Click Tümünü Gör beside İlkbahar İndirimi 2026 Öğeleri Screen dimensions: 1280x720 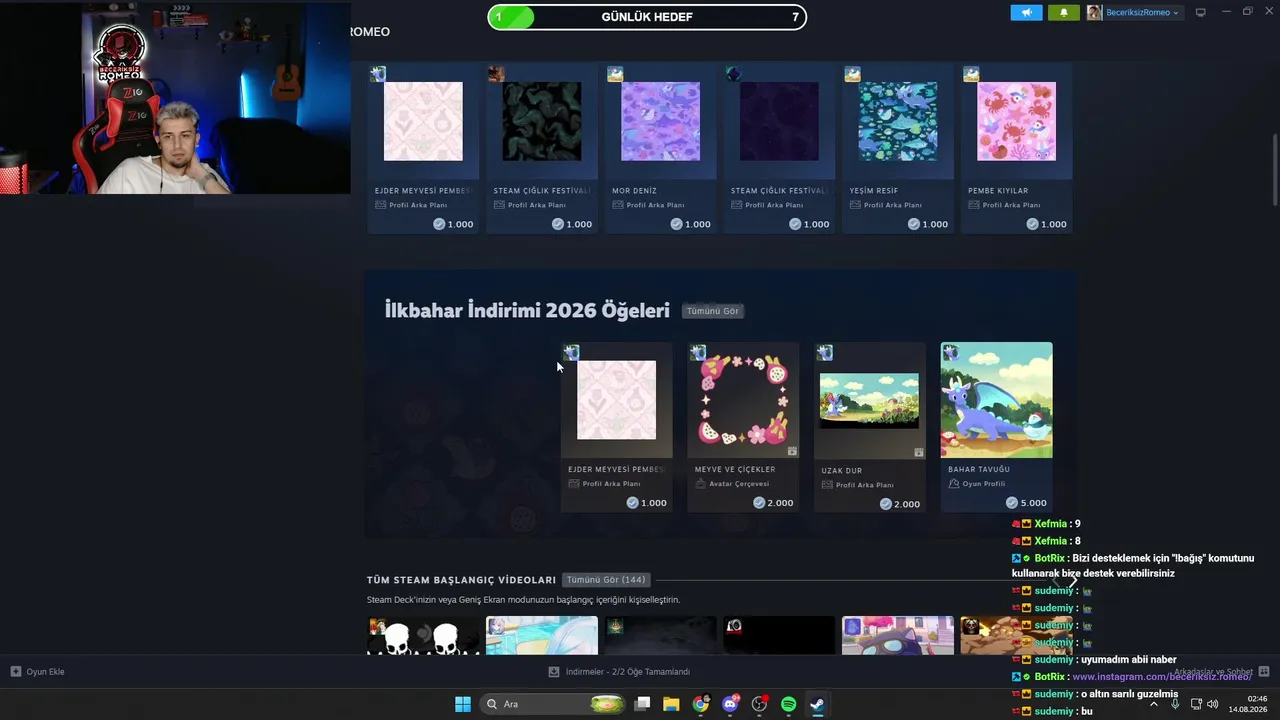(x=713, y=311)
